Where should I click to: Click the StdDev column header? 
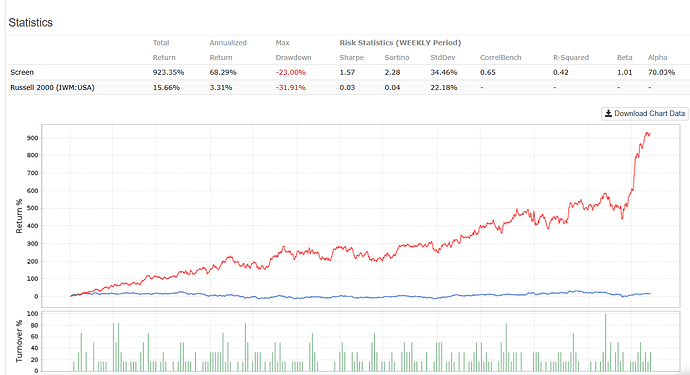point(443,58)
